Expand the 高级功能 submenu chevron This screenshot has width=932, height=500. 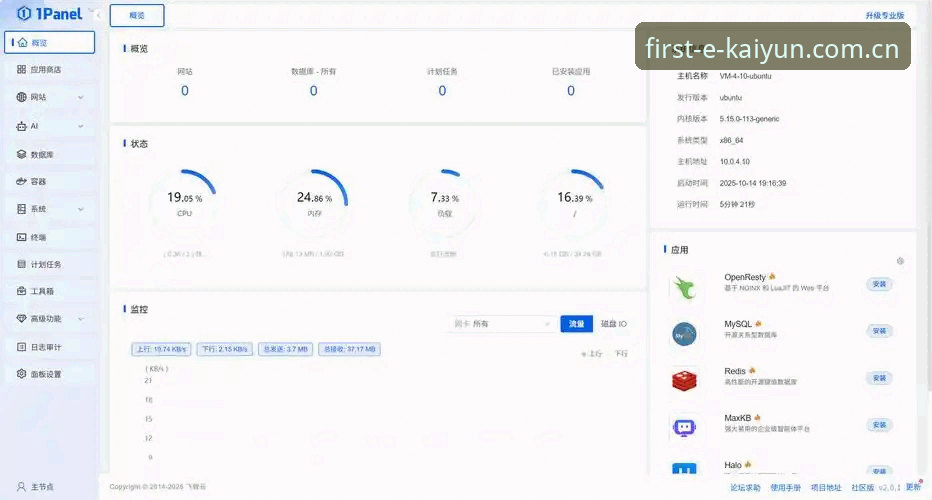81,319
